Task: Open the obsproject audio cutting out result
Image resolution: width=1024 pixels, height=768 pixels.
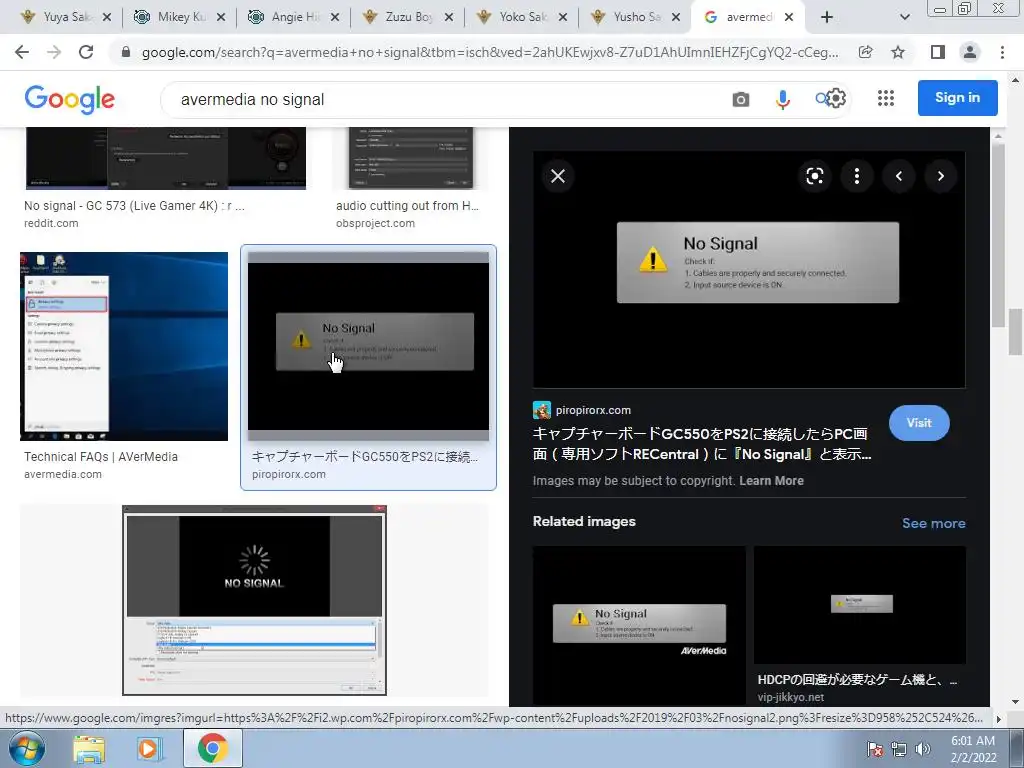Action: (411, 159)
